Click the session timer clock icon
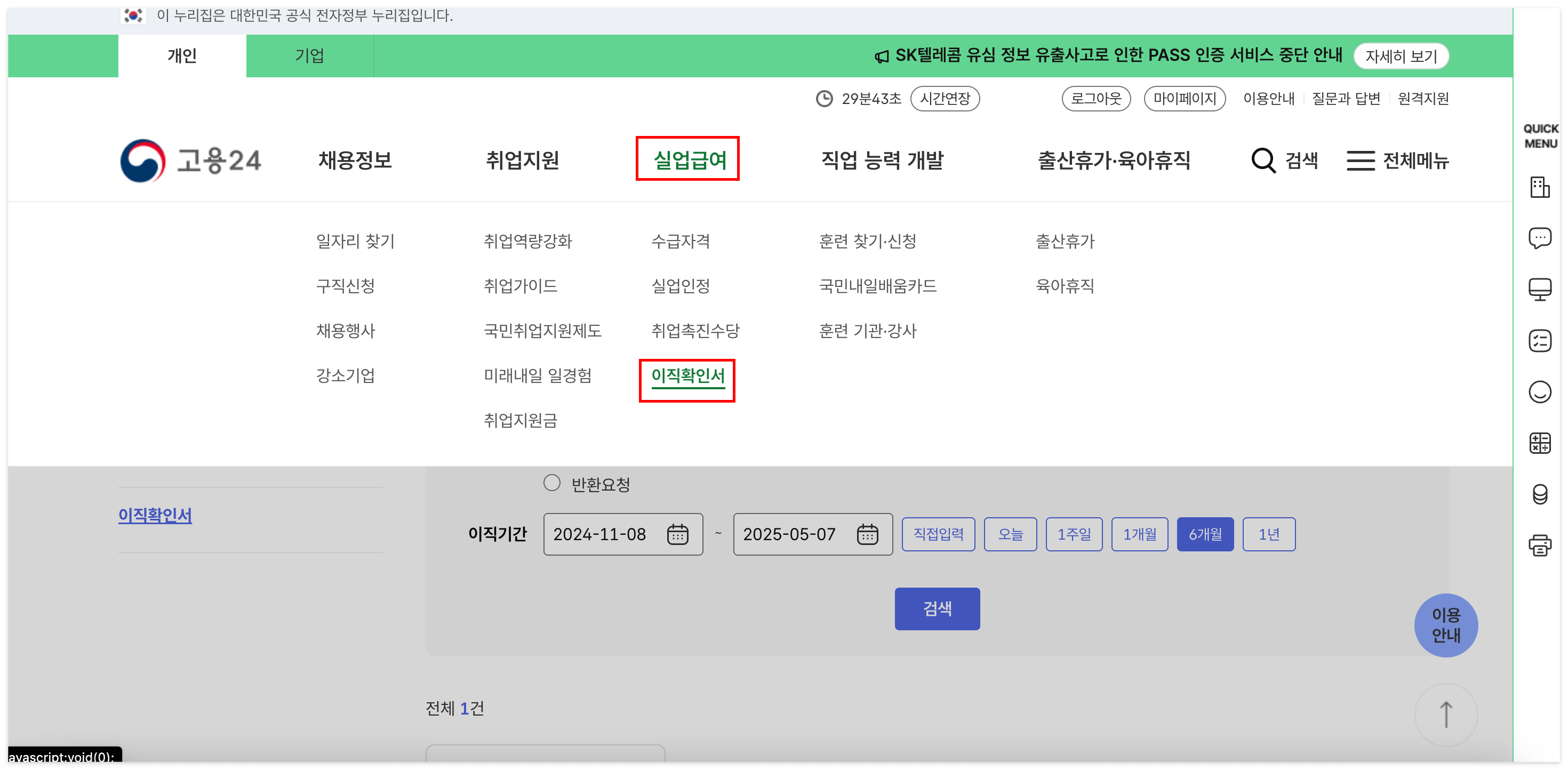This screenshot has width=1568, height=770. [x=824, y=99]
